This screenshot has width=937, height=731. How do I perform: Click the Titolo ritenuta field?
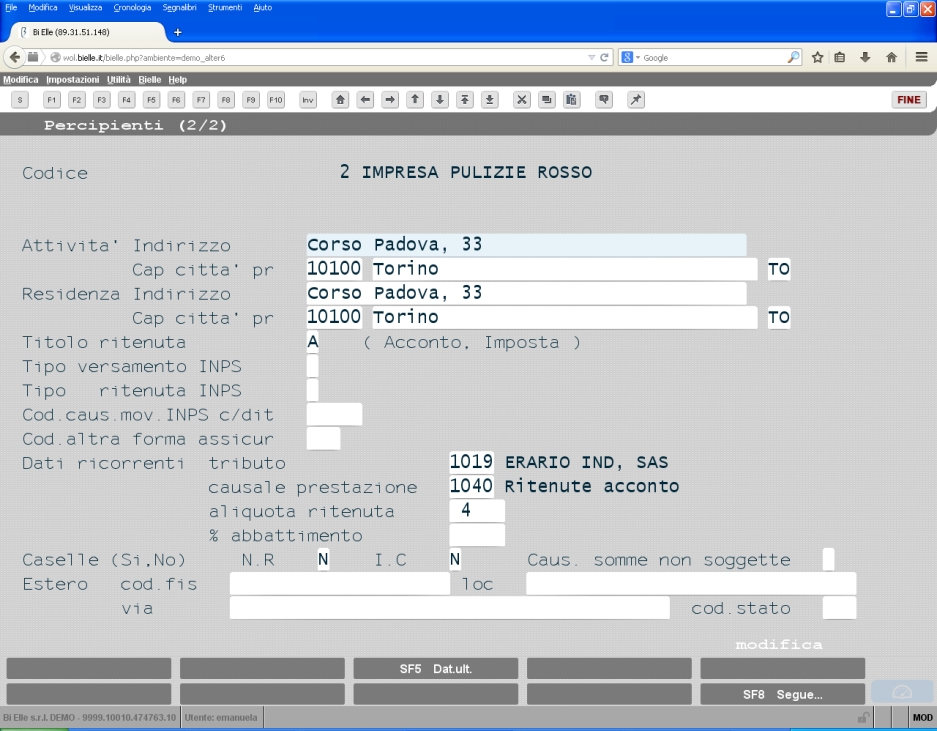point(313,342)
